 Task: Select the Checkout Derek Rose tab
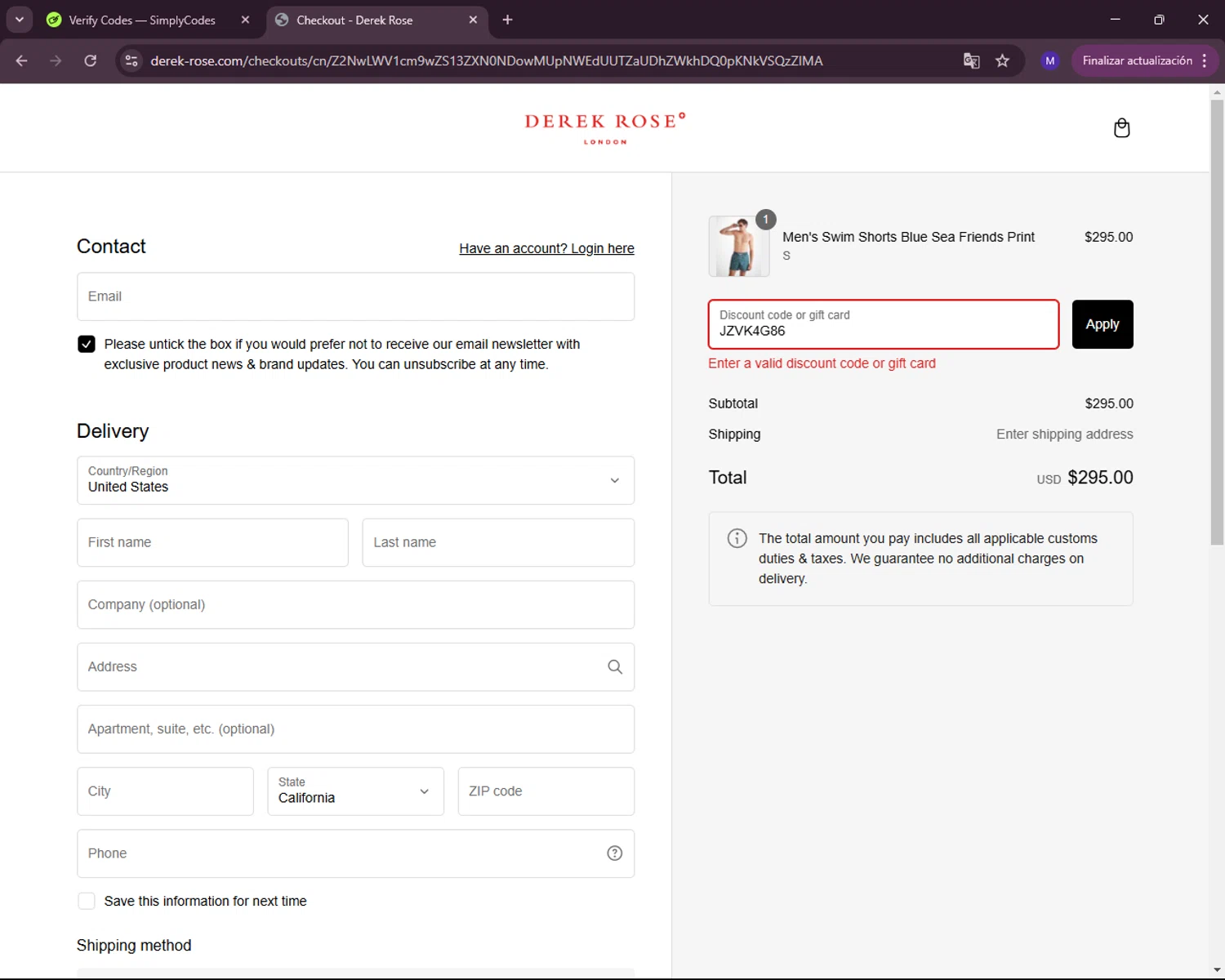click(377, 20)
